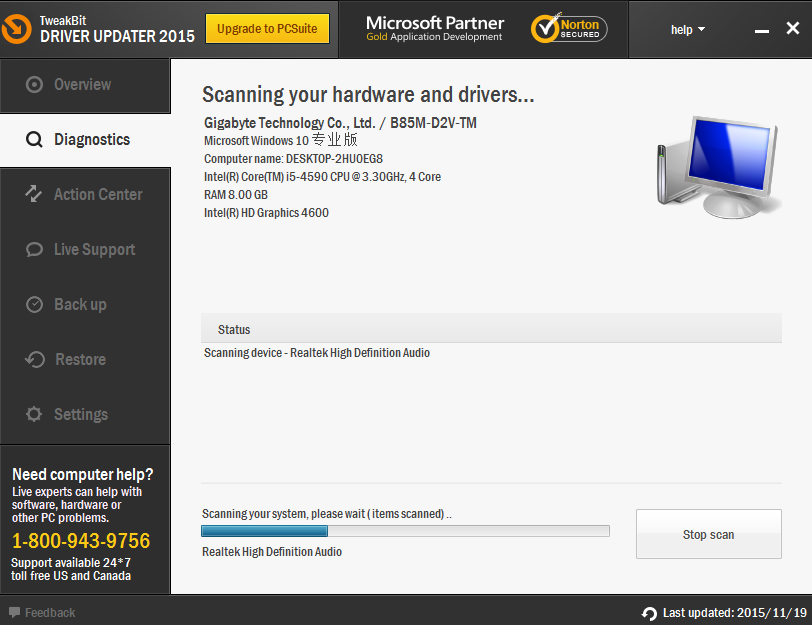
Task: Click 'Intel(R) HD Graphics 4600' text
Action: point(266,213)
